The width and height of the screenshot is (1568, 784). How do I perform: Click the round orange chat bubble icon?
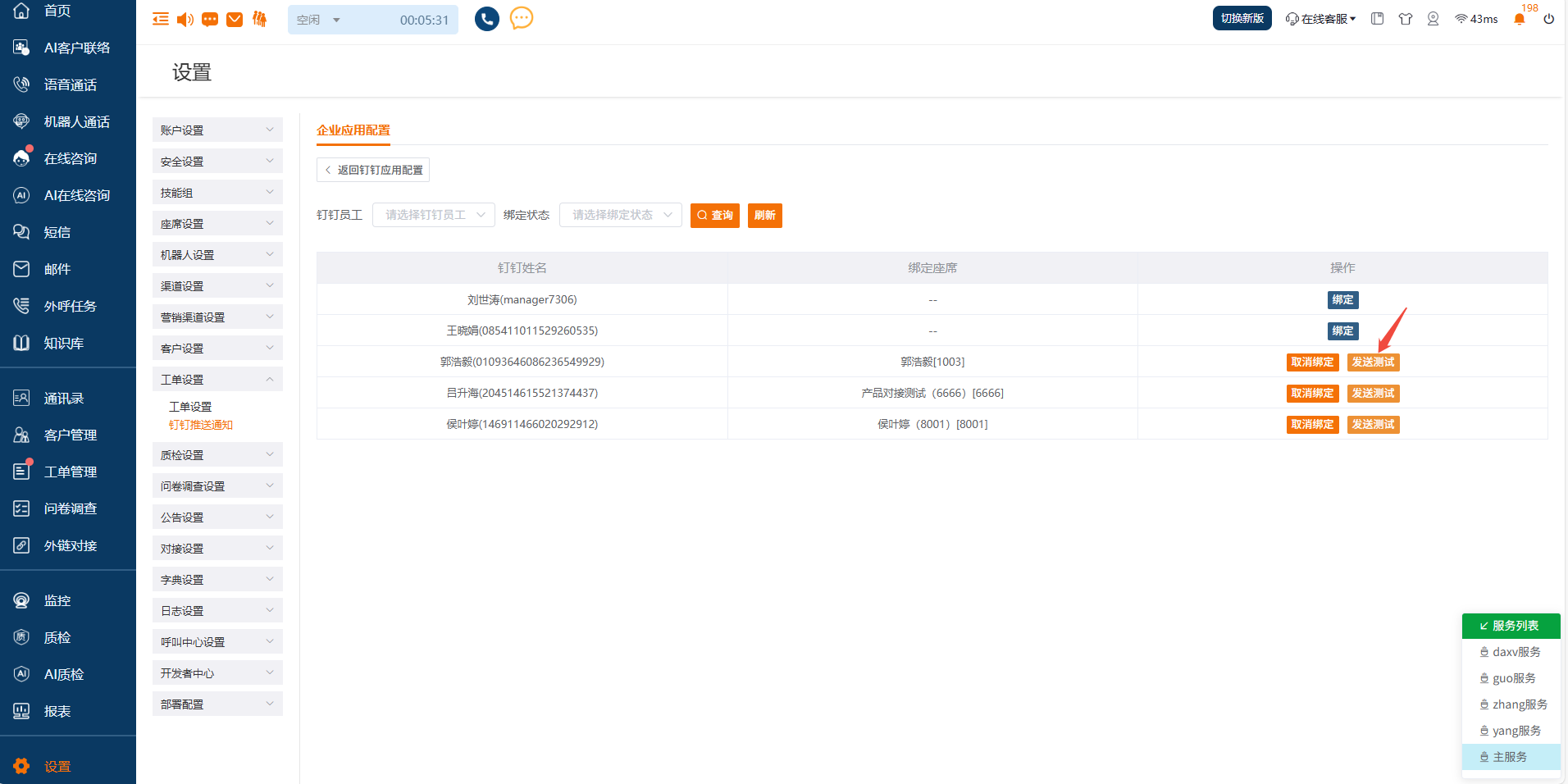522,18
